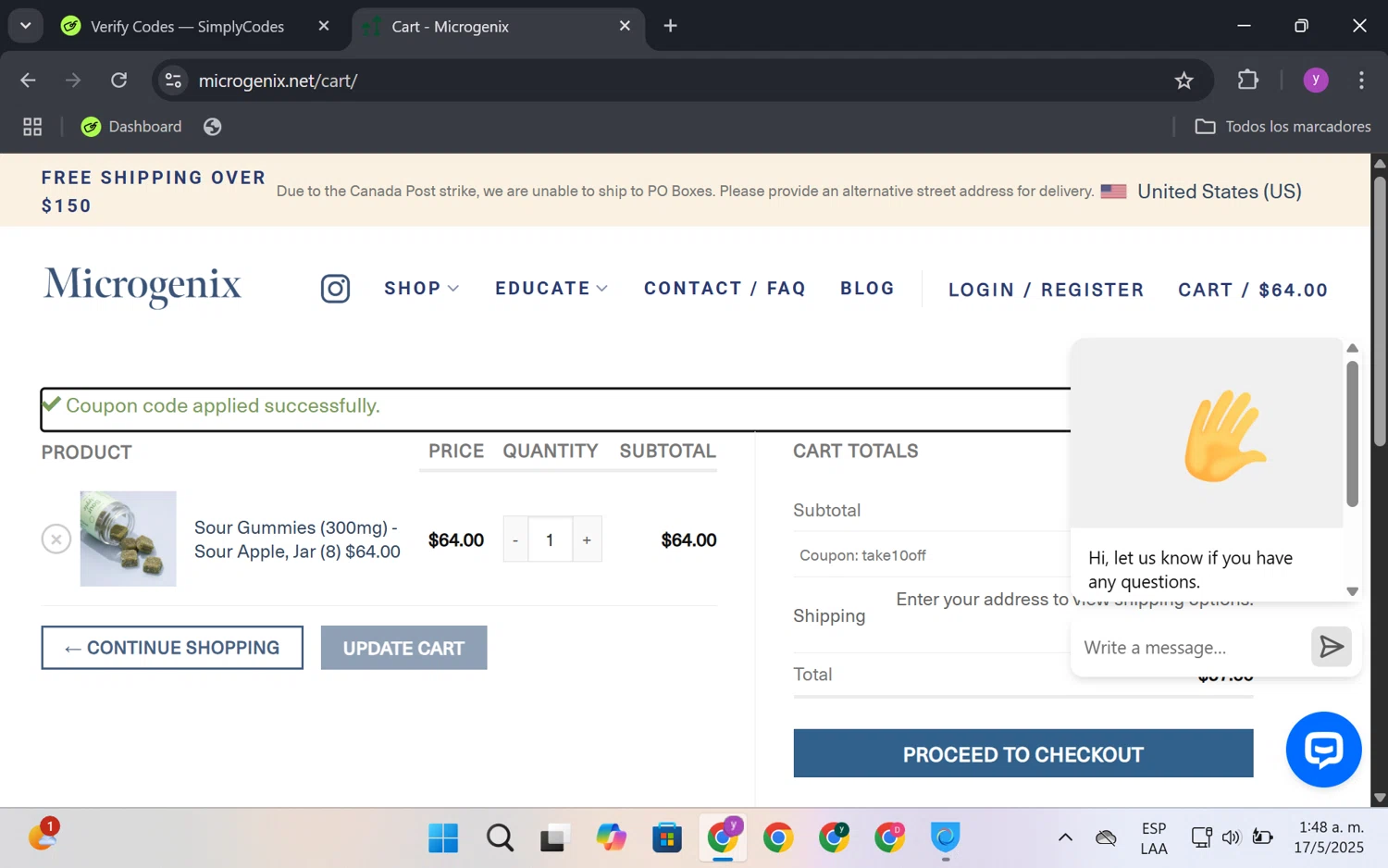Show hidden system tray icons
The image size is (1388, 868).
click(x=1065, y=837)
